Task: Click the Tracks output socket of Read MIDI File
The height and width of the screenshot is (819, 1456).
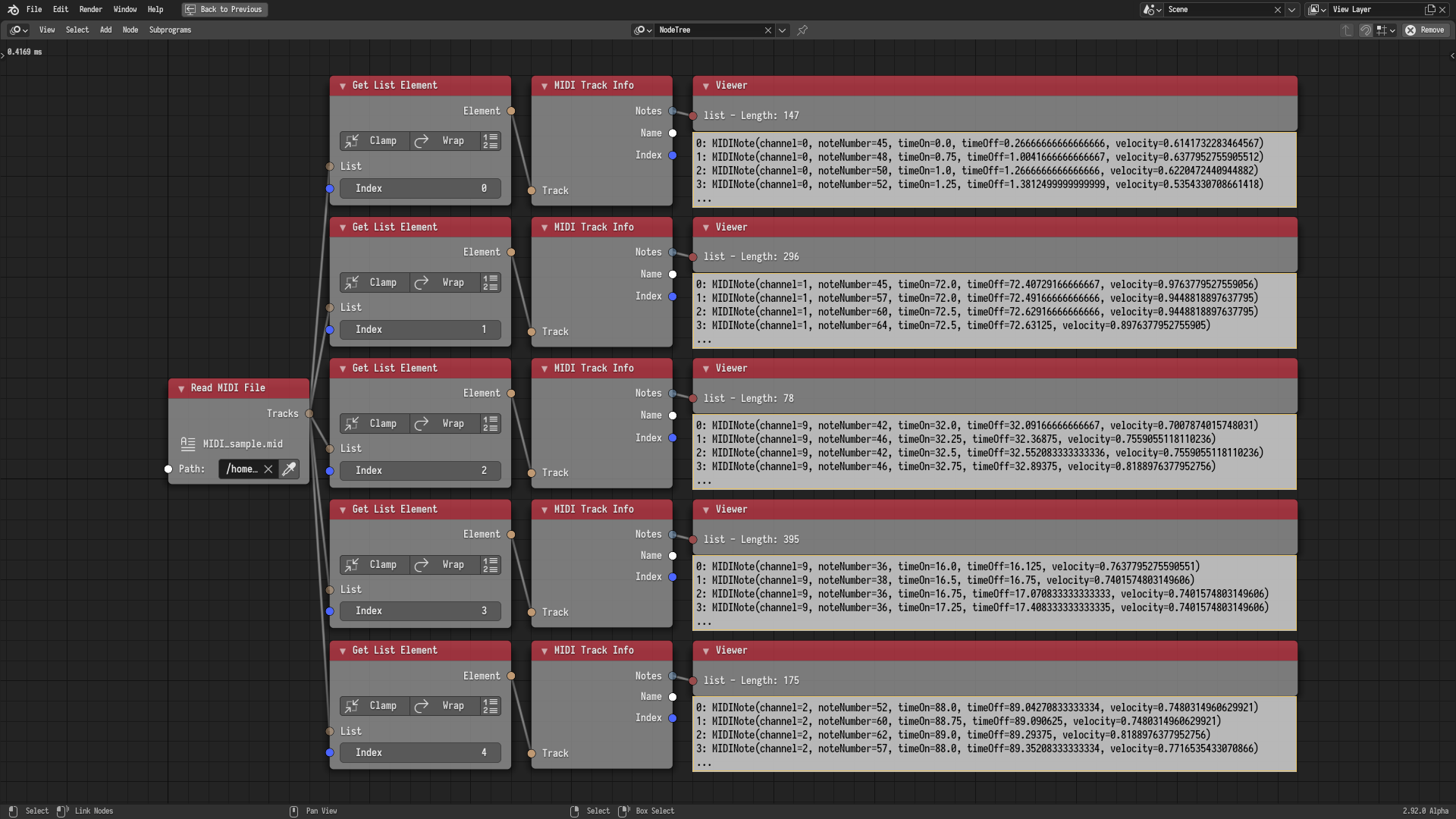Action: [x=309, y=414]
